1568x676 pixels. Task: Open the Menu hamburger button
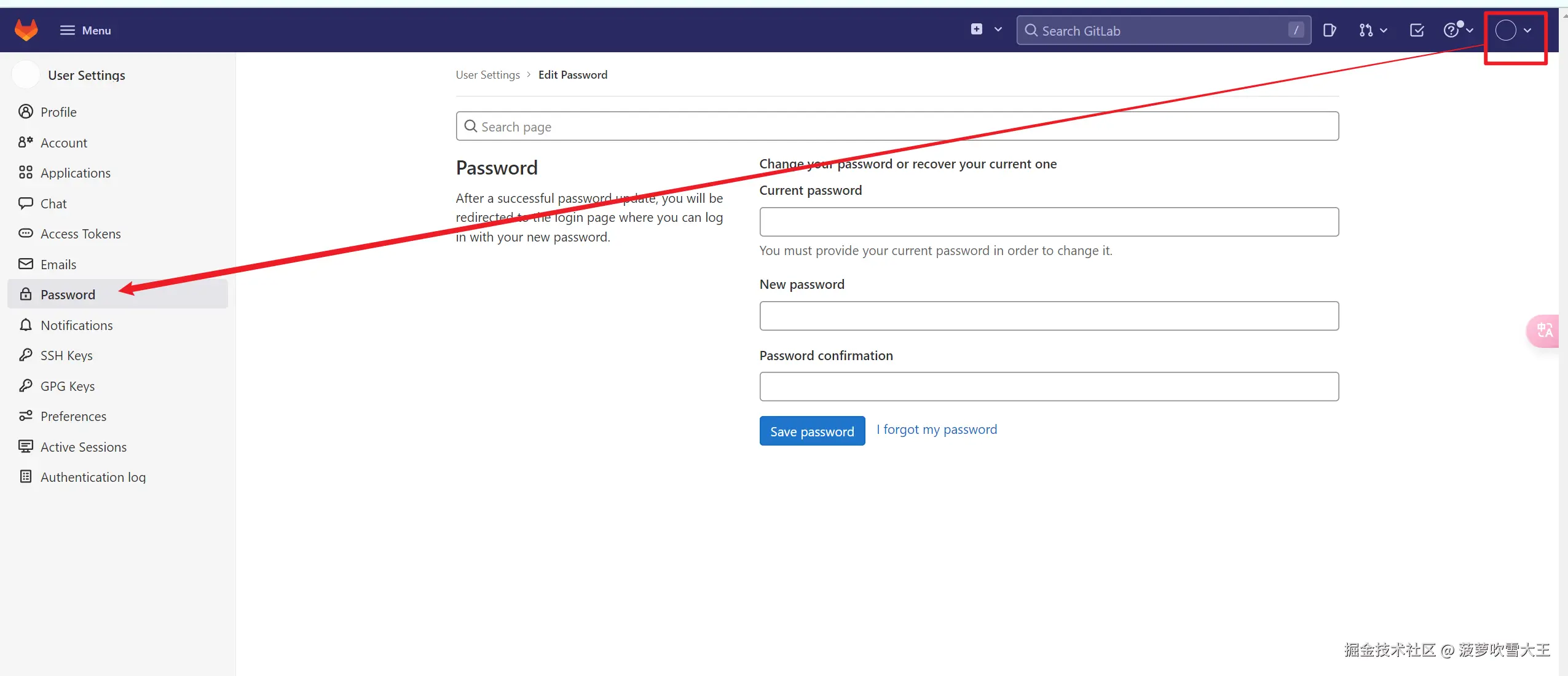85,30
